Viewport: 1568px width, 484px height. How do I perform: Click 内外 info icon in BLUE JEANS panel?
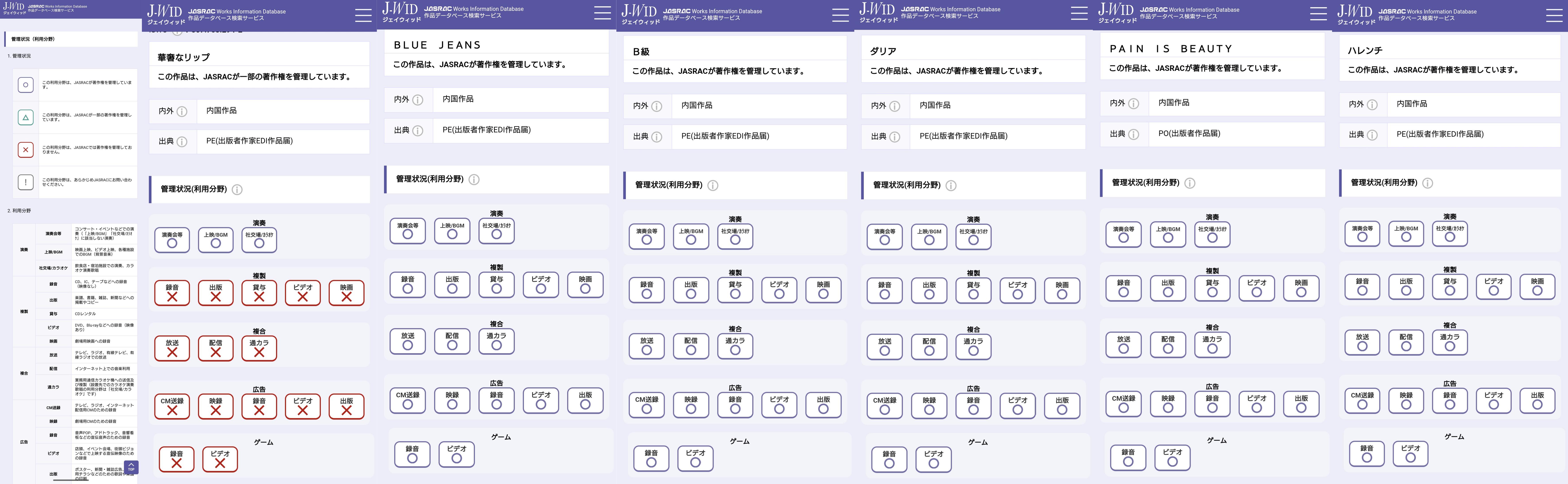(x=417, y=100)
